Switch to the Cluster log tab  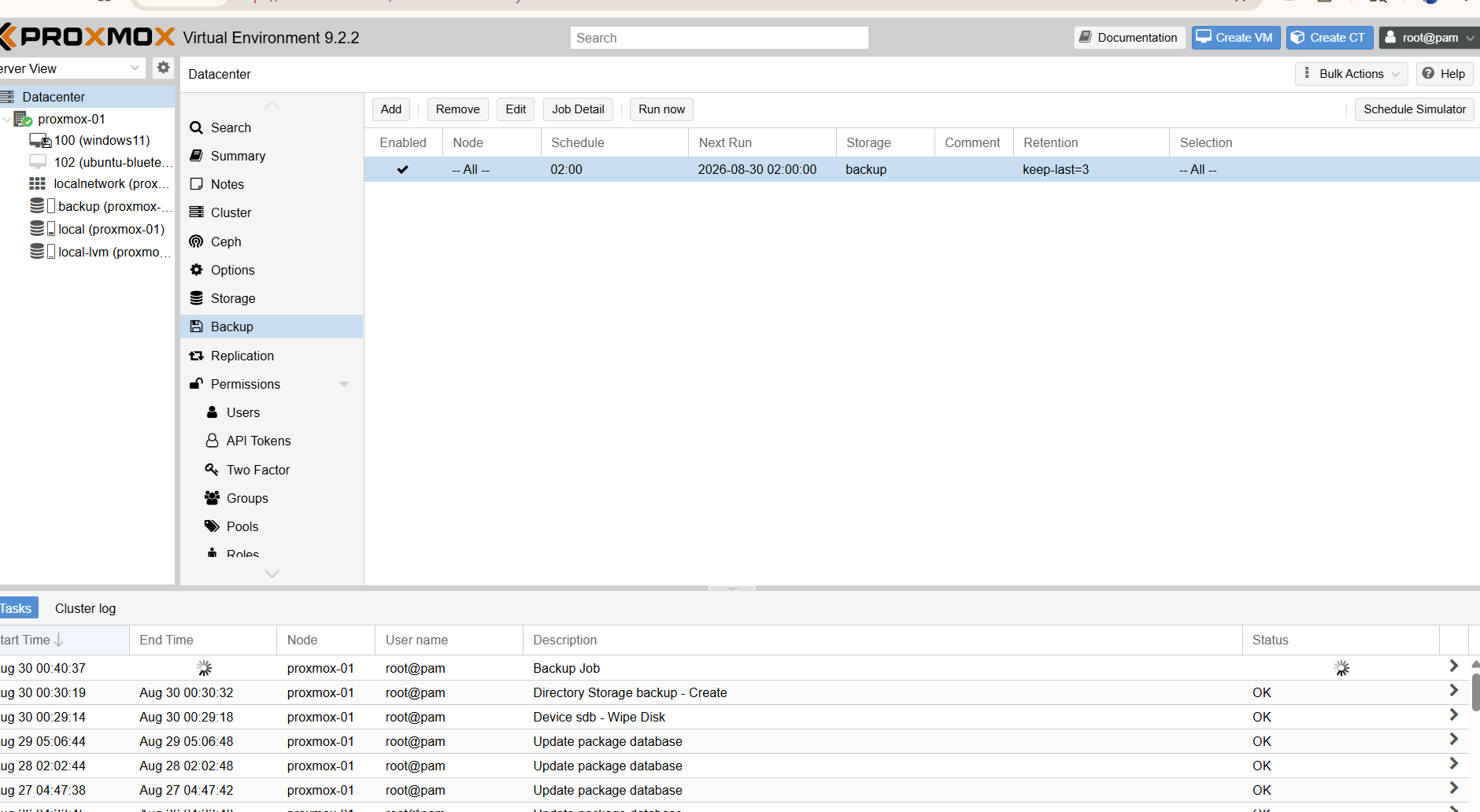point(85,608)
